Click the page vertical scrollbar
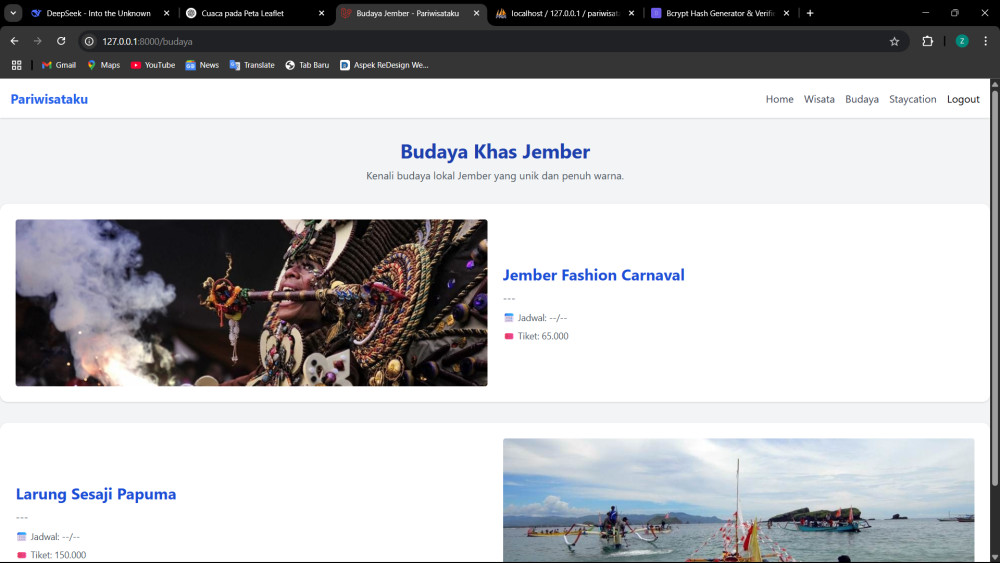Image resolution: width=1000 pixels, height=563 pixels. click(x=994, y=287)
